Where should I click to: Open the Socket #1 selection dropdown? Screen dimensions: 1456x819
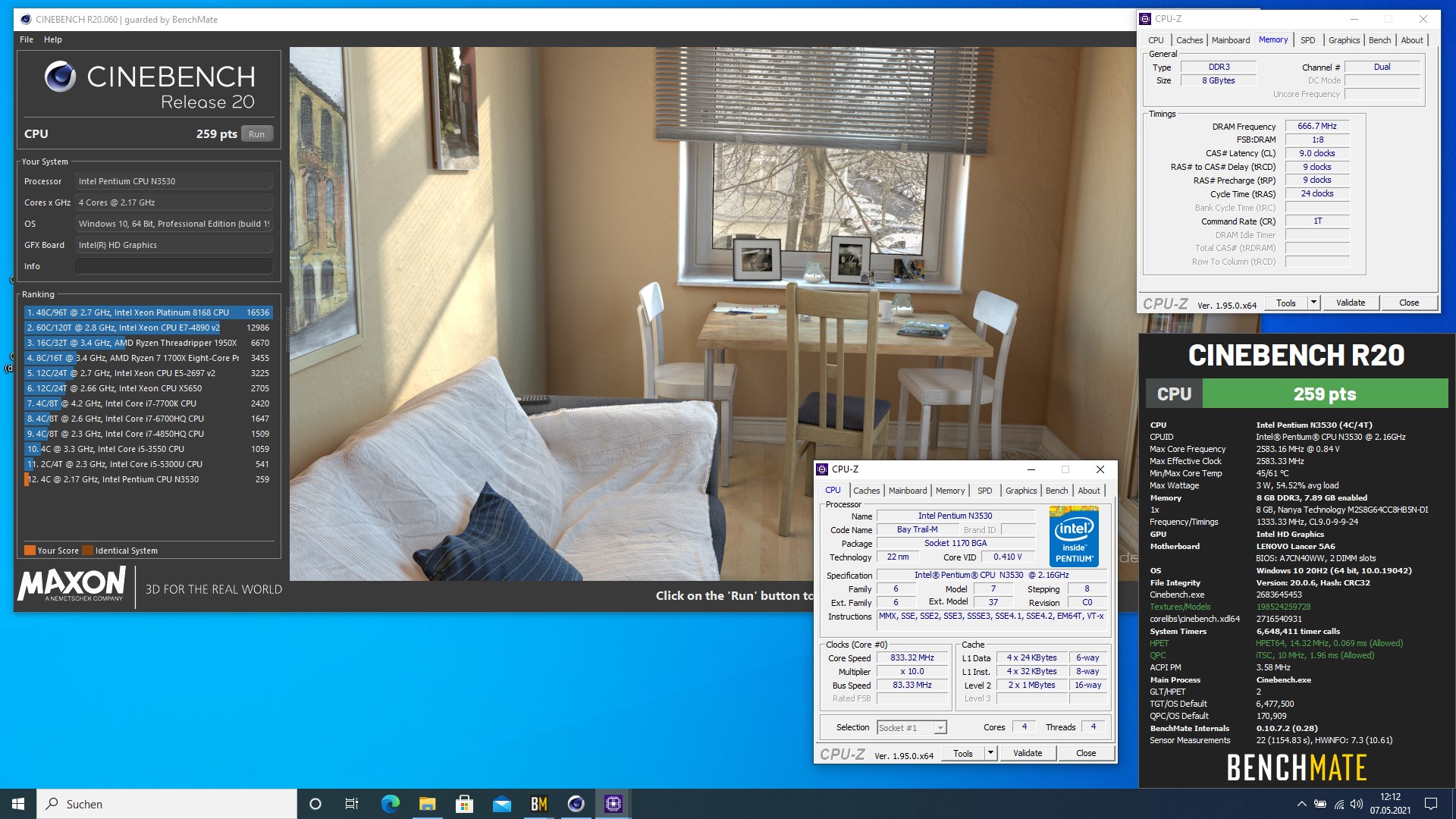pos(912,728)
